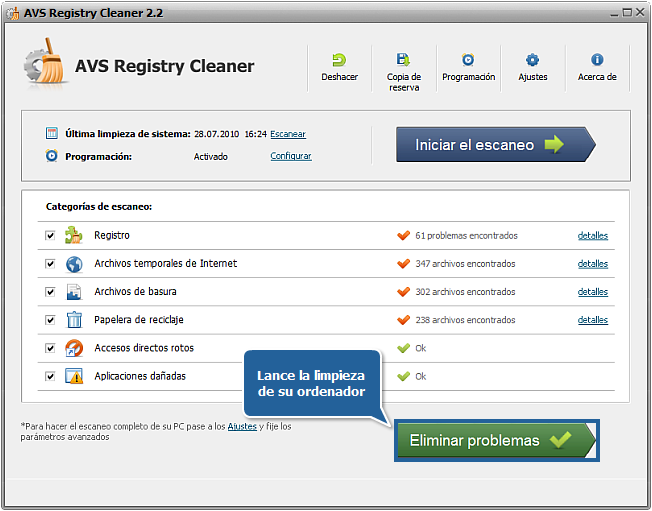Open detalles link for Archivos de basura
Viewport: 652px width, 511px height.
[593, 292]
